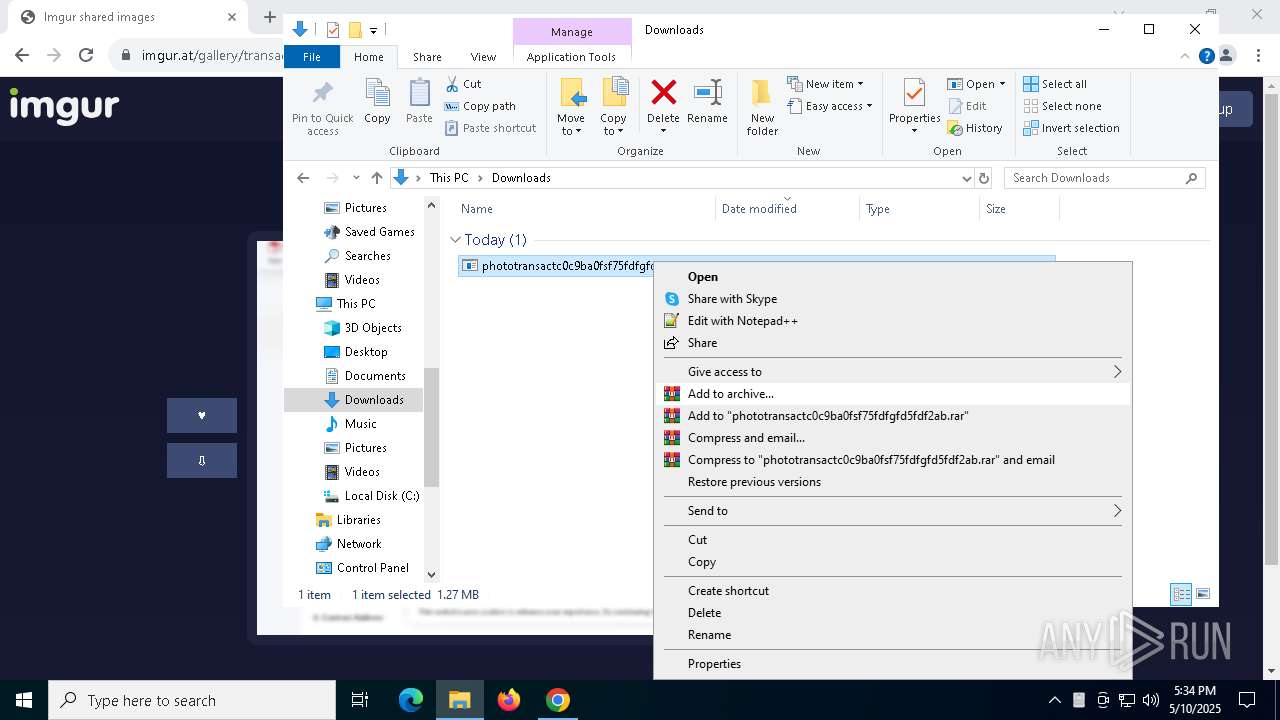Open the Copy to dropdown
The image size is (1280, 720).
(613, 125)
